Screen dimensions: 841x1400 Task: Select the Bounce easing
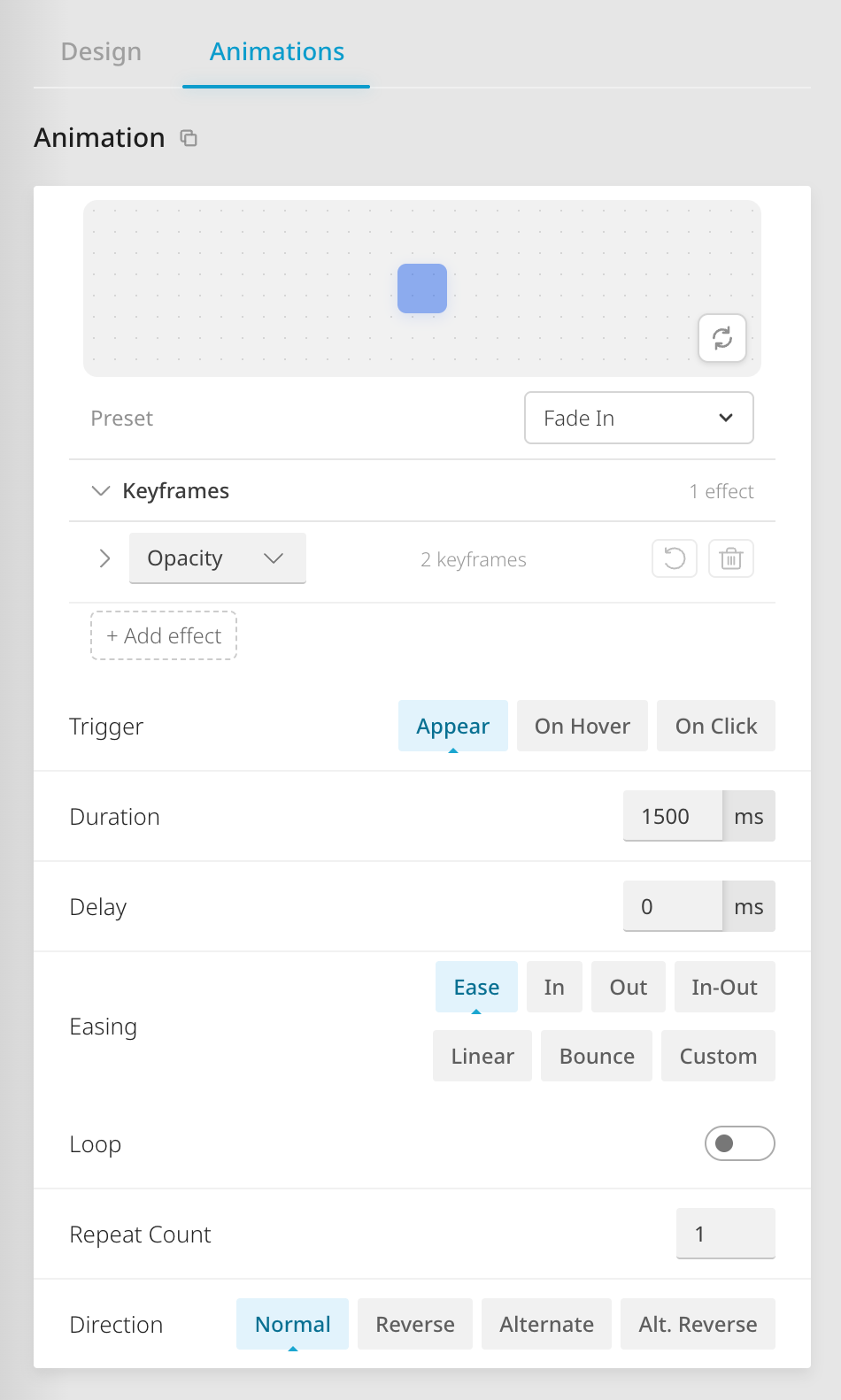coord(596,1056)
